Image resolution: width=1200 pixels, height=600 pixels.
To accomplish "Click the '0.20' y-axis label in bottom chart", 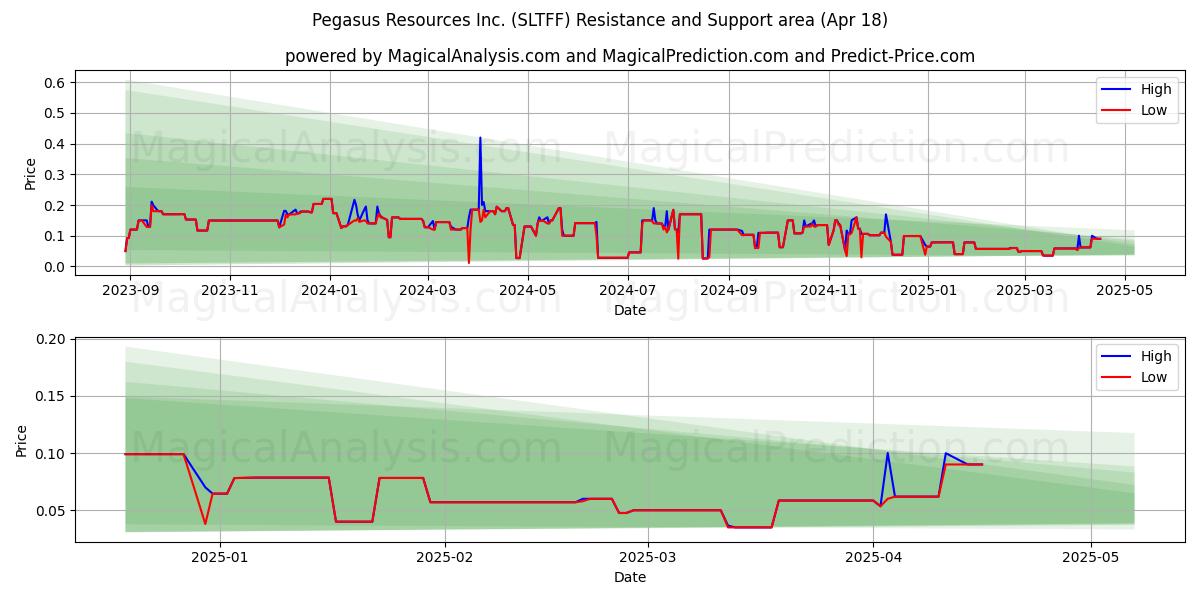I will click(50, 339).
